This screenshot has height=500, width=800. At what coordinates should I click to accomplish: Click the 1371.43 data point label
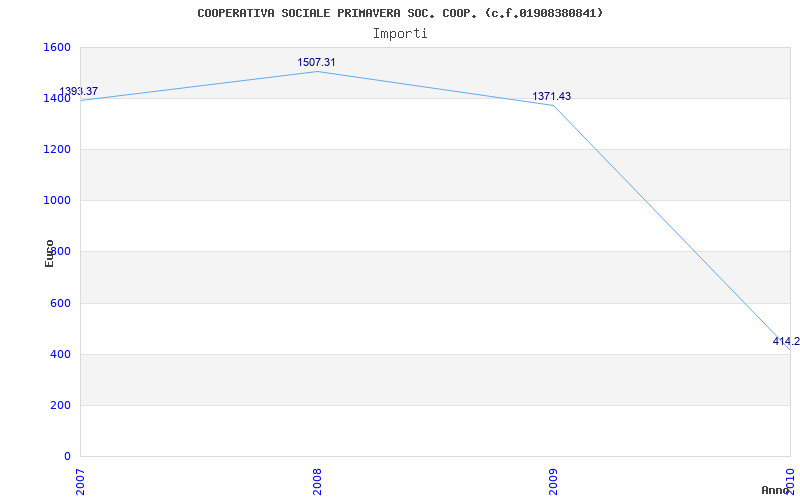coord(551,96)
